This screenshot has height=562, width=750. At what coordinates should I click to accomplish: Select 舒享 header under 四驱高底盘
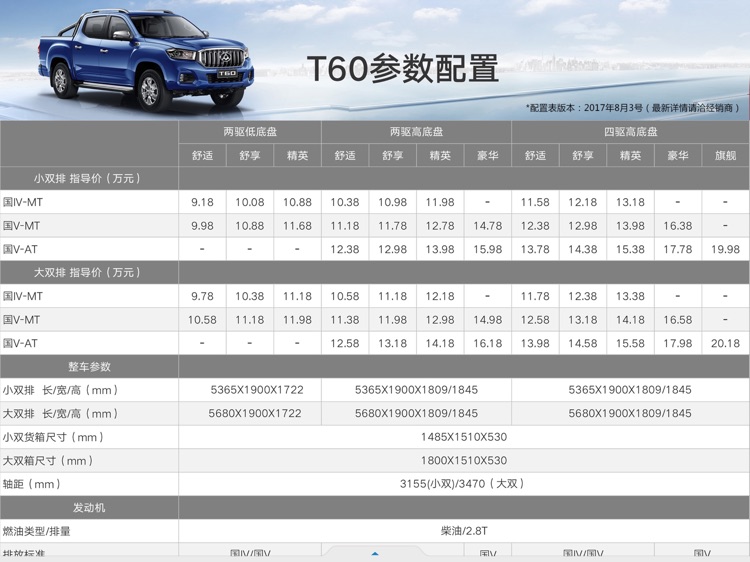click(x=583, y=155)
